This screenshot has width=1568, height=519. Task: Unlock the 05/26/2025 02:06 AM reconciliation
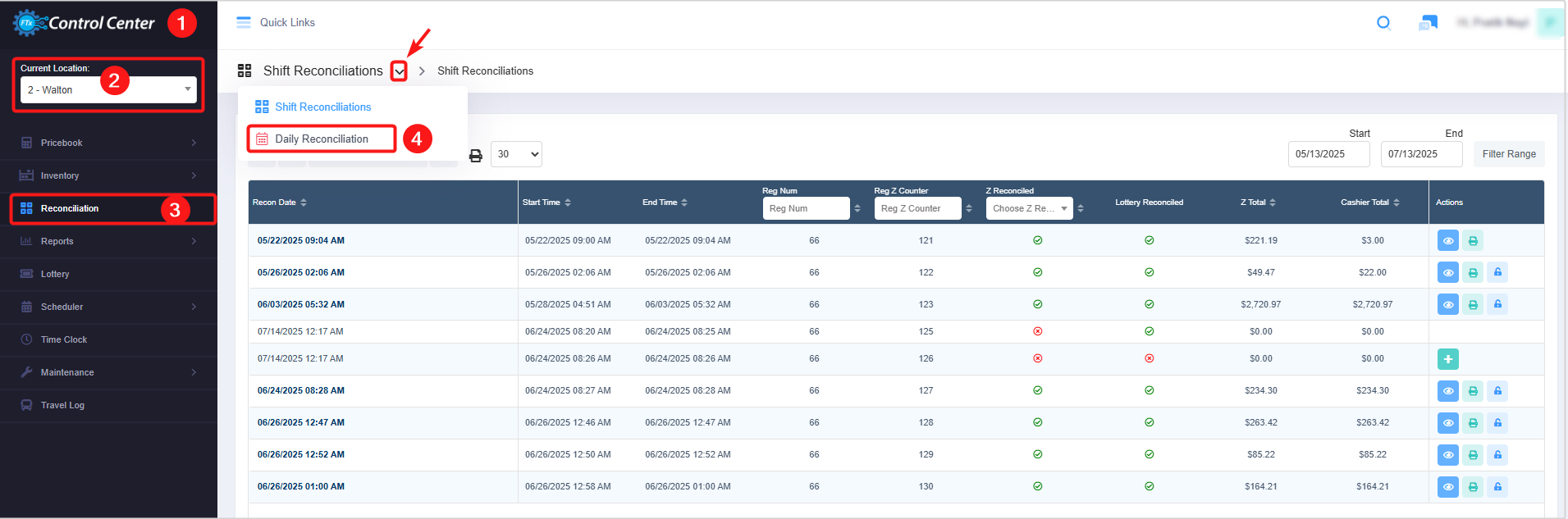tap(1497, 273)
